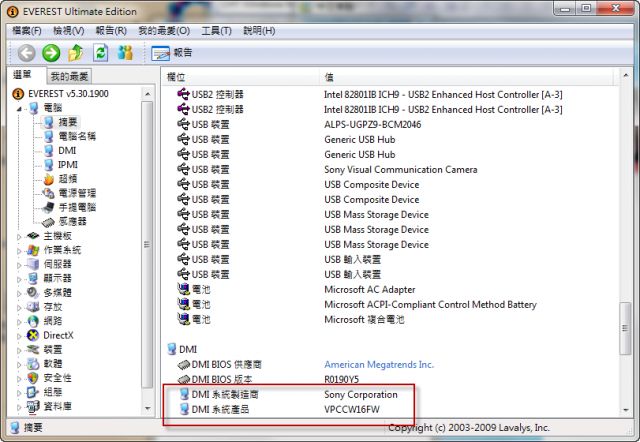Open the 工具(T) menu
The image size is (640, 442).
pyautogui.click(x=217, y=31)
